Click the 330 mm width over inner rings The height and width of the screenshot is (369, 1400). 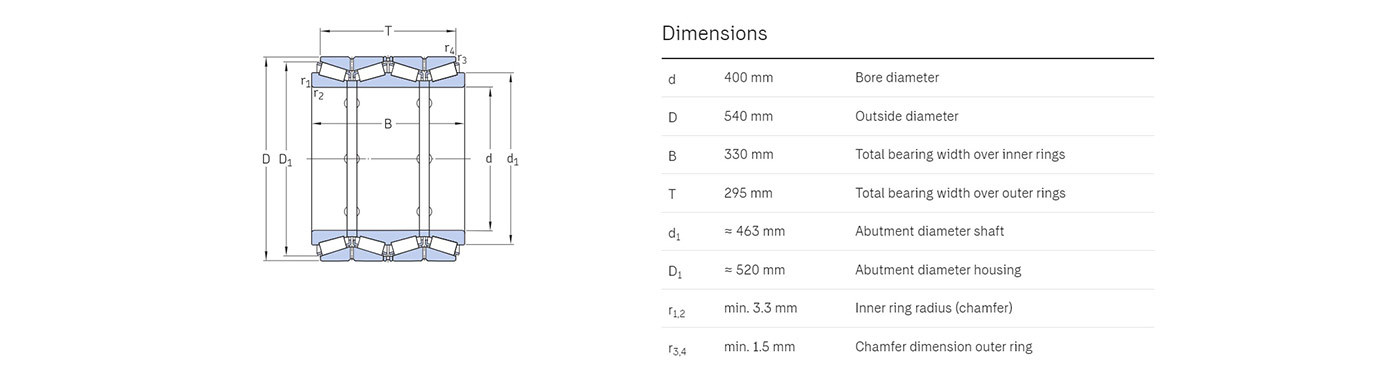click(x=748, y=155)
